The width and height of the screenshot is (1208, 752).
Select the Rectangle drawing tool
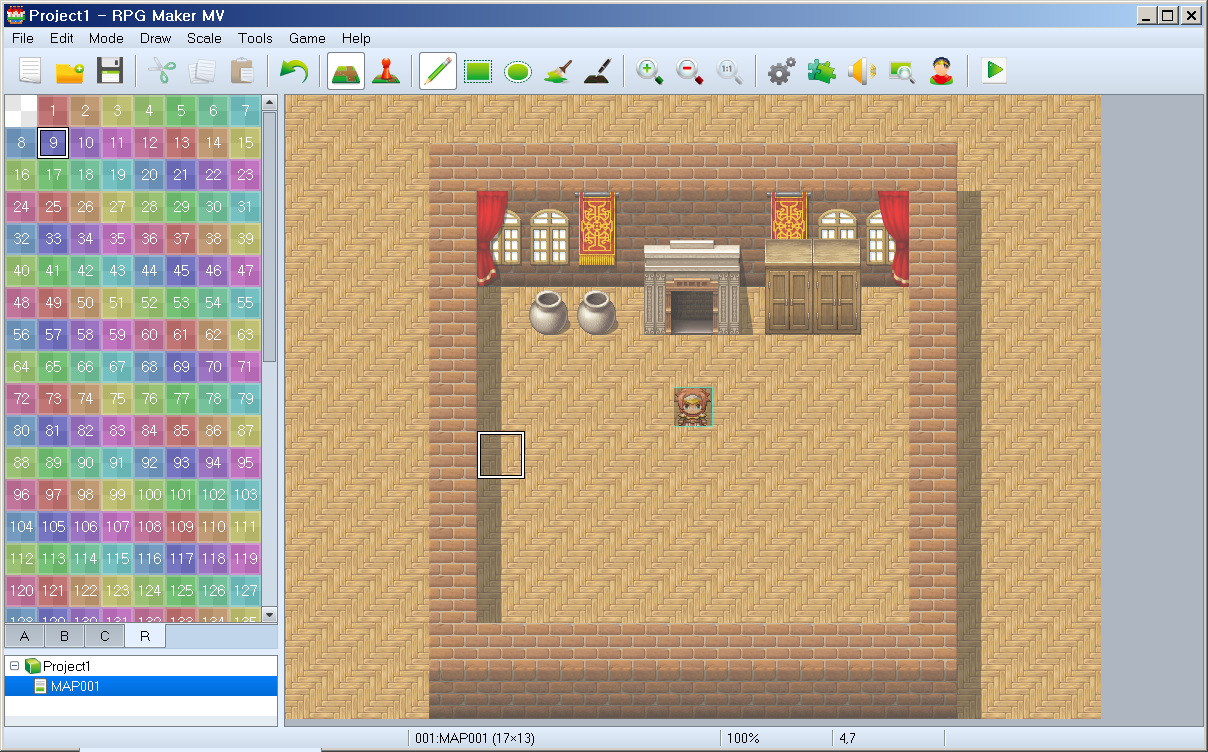[x=478, y=71]
